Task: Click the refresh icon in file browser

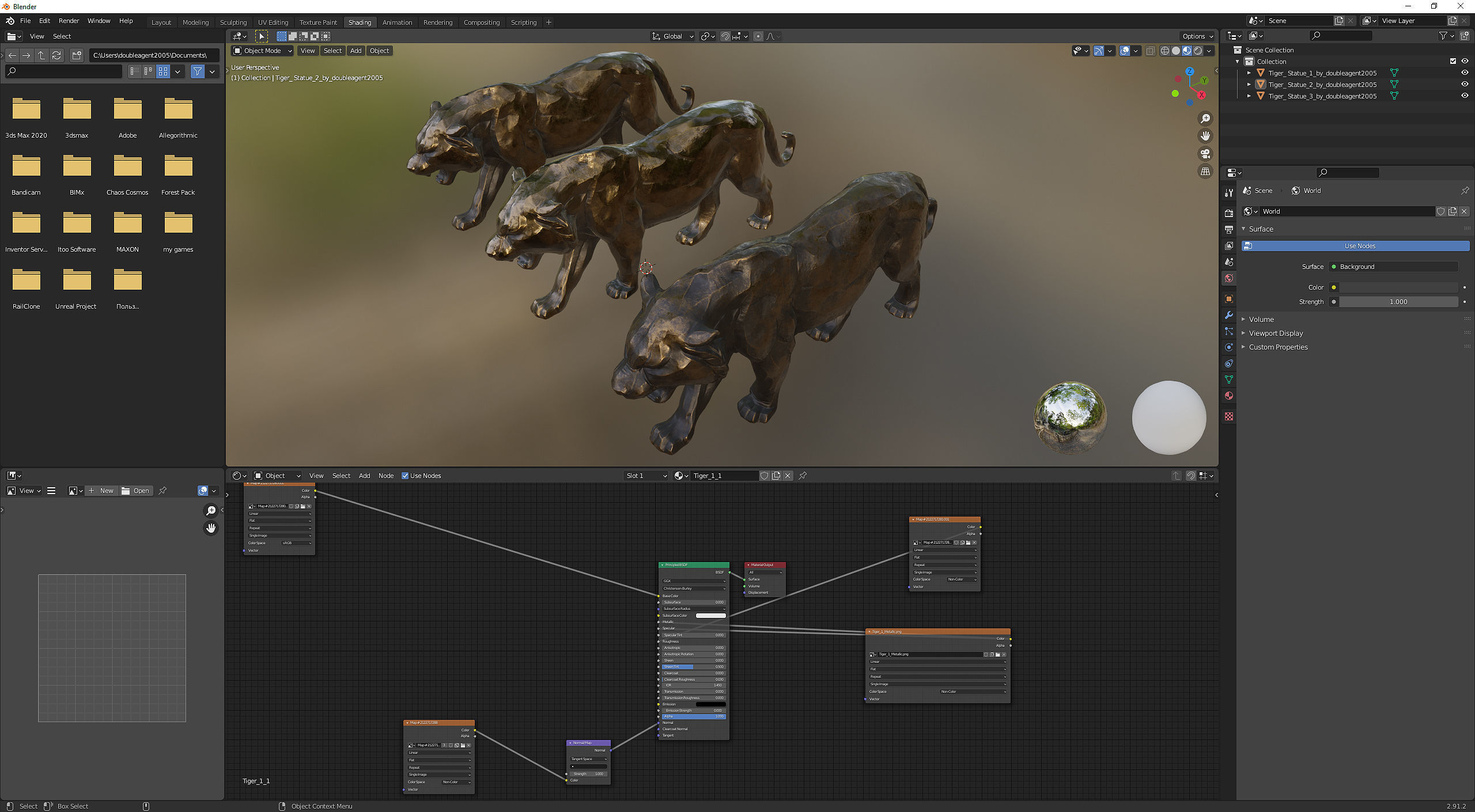Action: click(56, 55)
